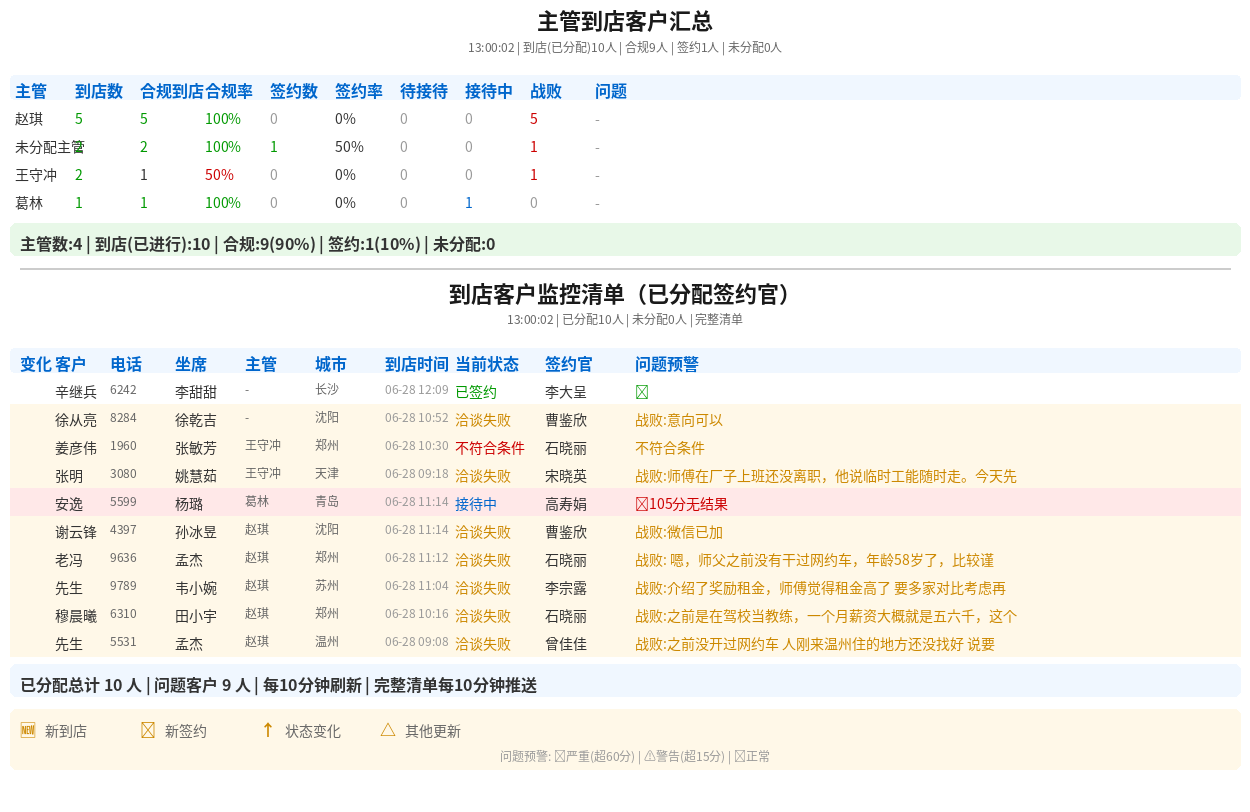Click the 电话 column header
The image size is (1250, 812).
pyautogui.click(x=126, y=364)
